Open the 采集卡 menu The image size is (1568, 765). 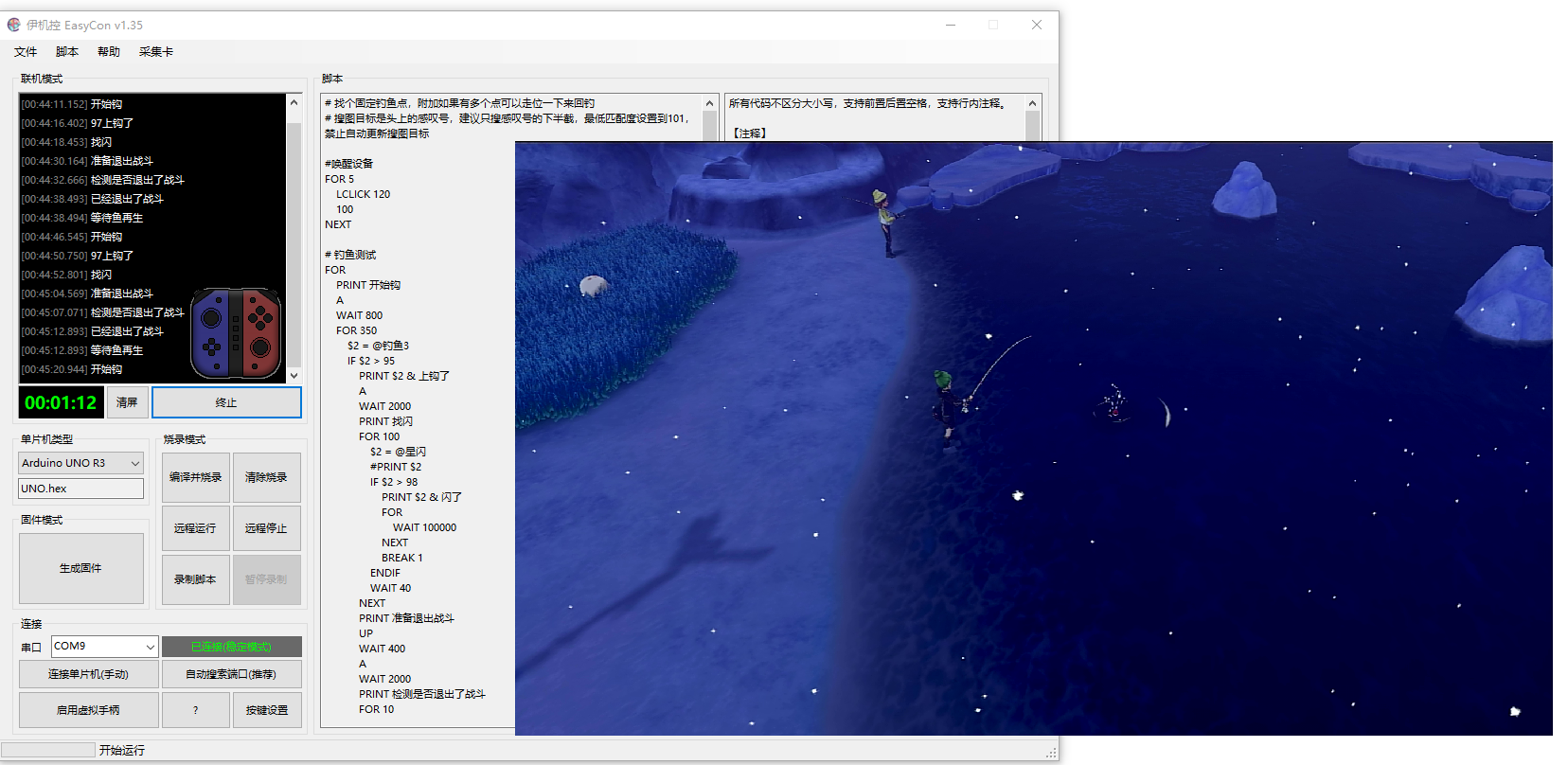(x=156, y=52)
